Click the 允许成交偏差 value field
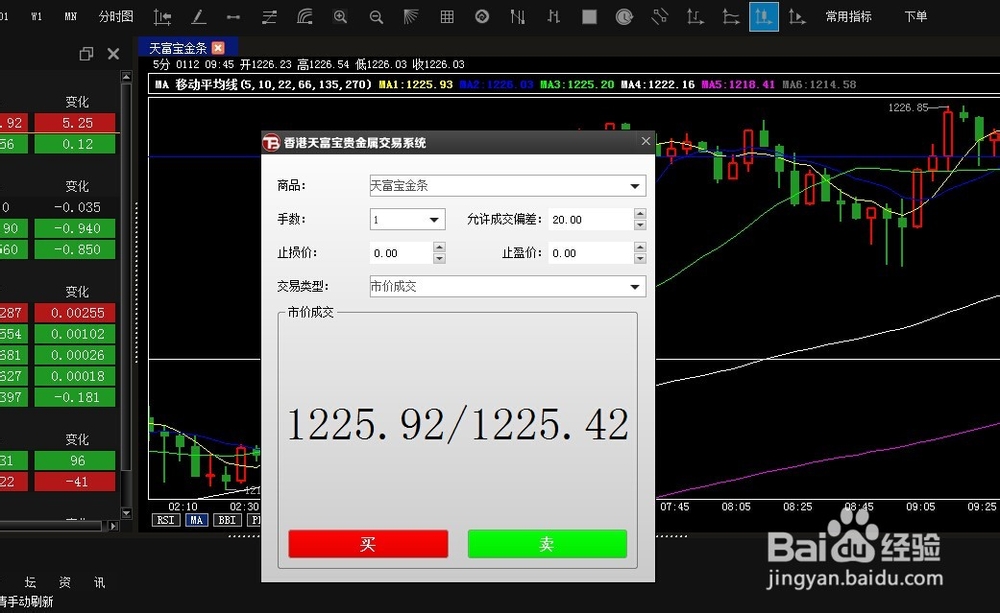The width and height of the screenshot is (1000, 613). point(591,219)
